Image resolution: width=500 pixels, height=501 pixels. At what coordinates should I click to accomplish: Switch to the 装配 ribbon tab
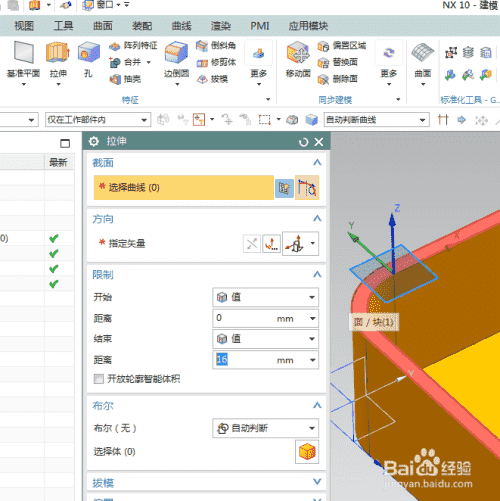142,26
